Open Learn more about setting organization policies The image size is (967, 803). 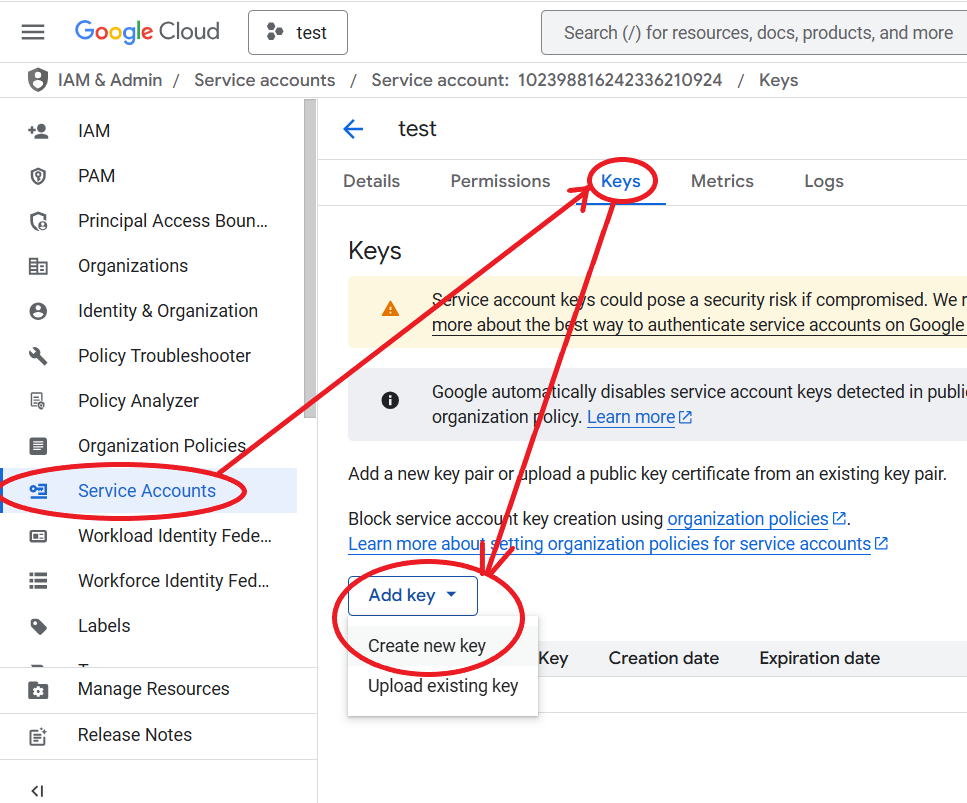click(609, 545)
